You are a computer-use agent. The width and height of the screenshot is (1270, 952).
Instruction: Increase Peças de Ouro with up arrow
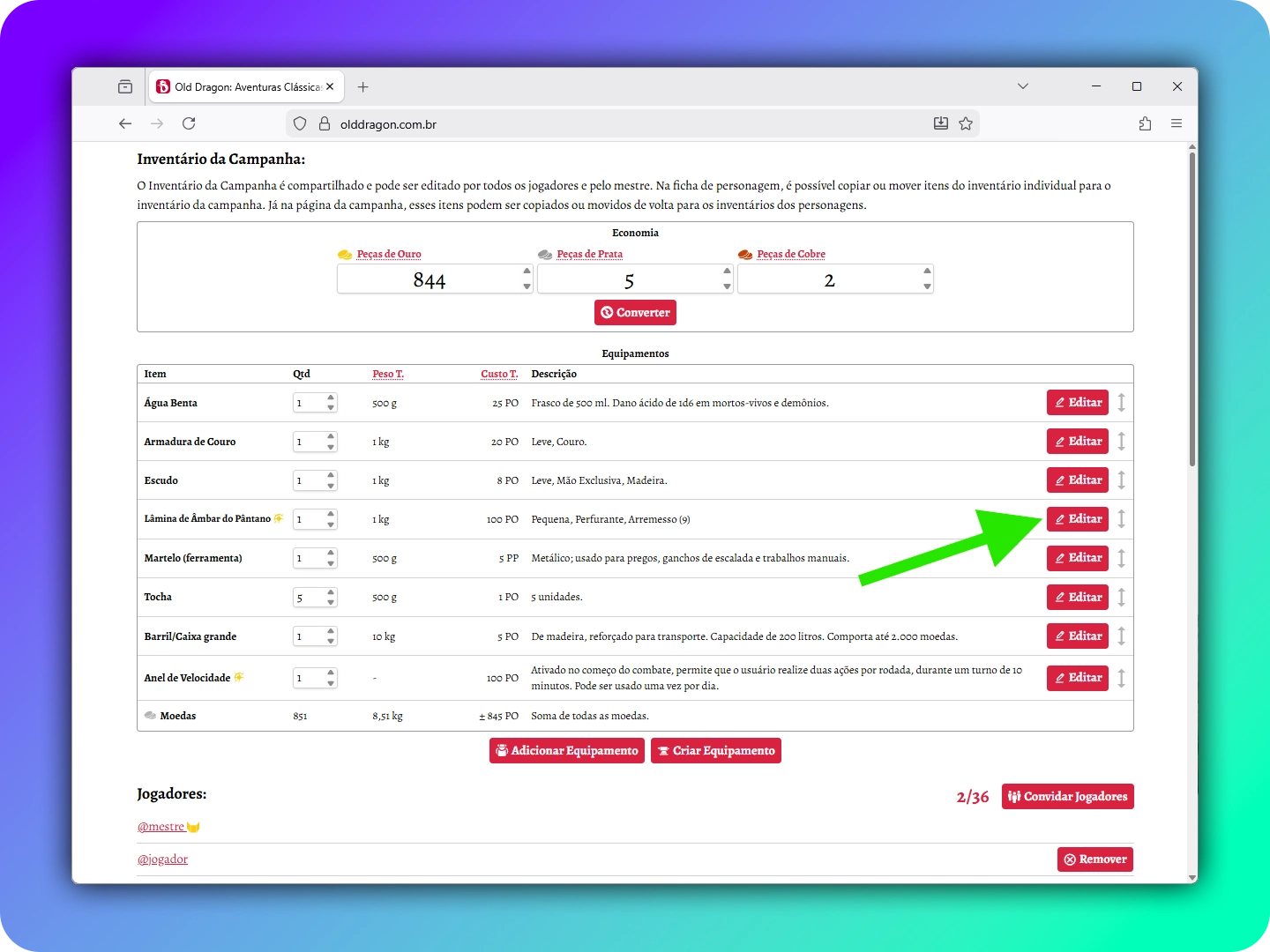tap(527, 271)
